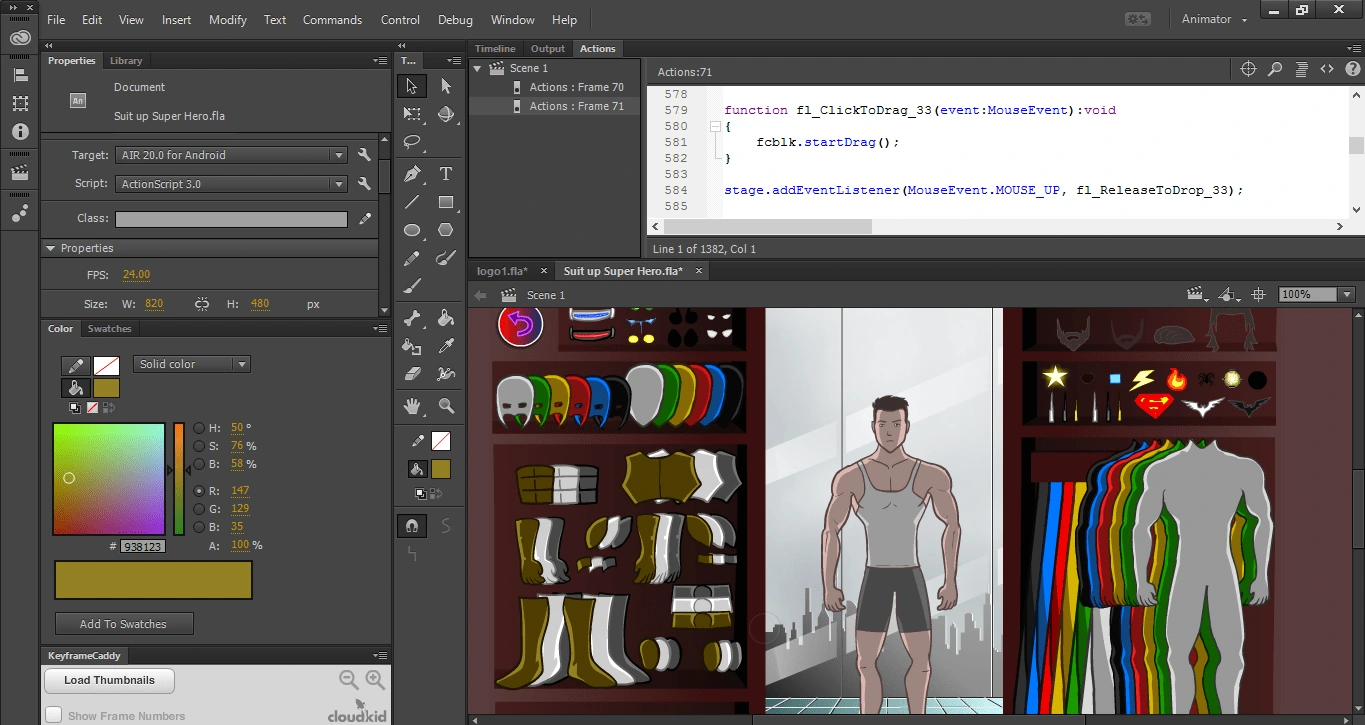Select the Pen tool
The width and height of the screenshot is (1365, 725).
tap(412, 174)
